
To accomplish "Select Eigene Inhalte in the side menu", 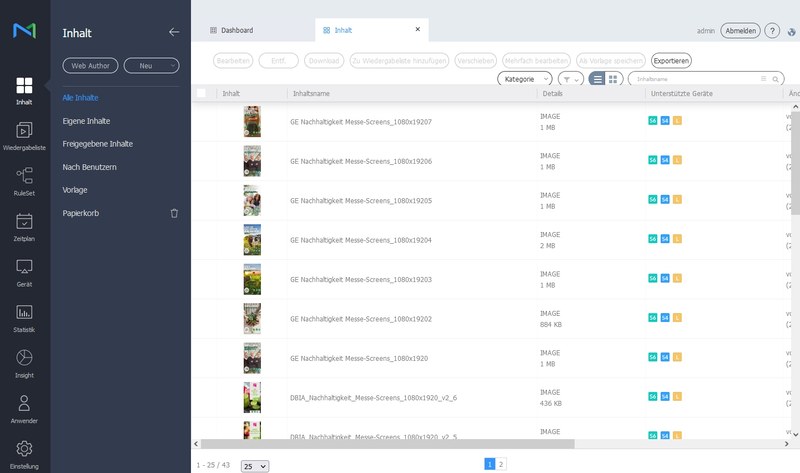I will [86, 121].
